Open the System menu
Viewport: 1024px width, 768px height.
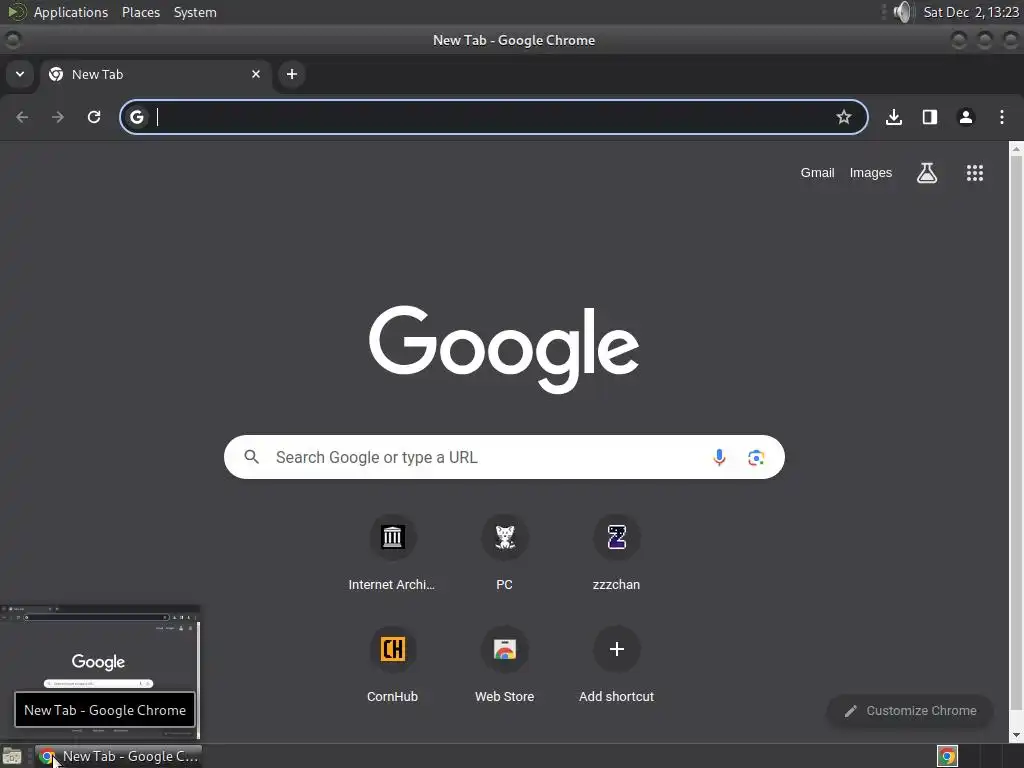195,12
